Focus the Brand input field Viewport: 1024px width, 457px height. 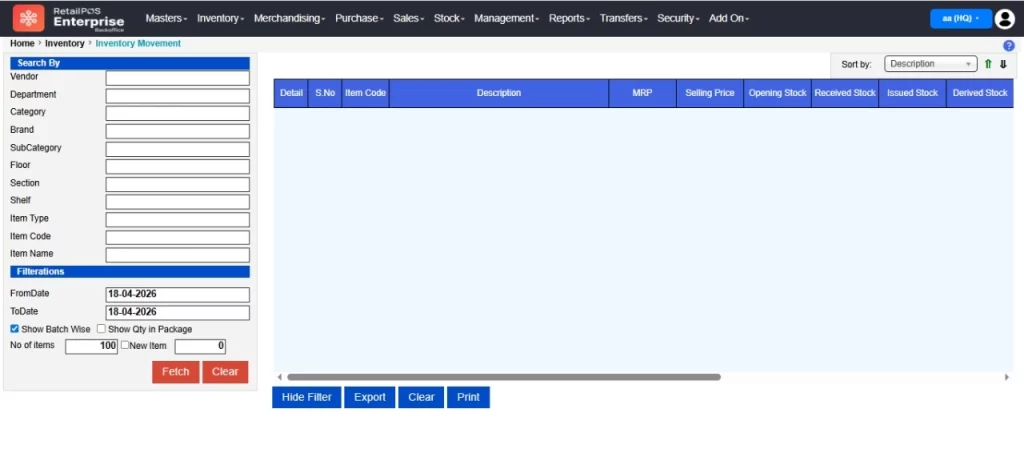[178, 131]
